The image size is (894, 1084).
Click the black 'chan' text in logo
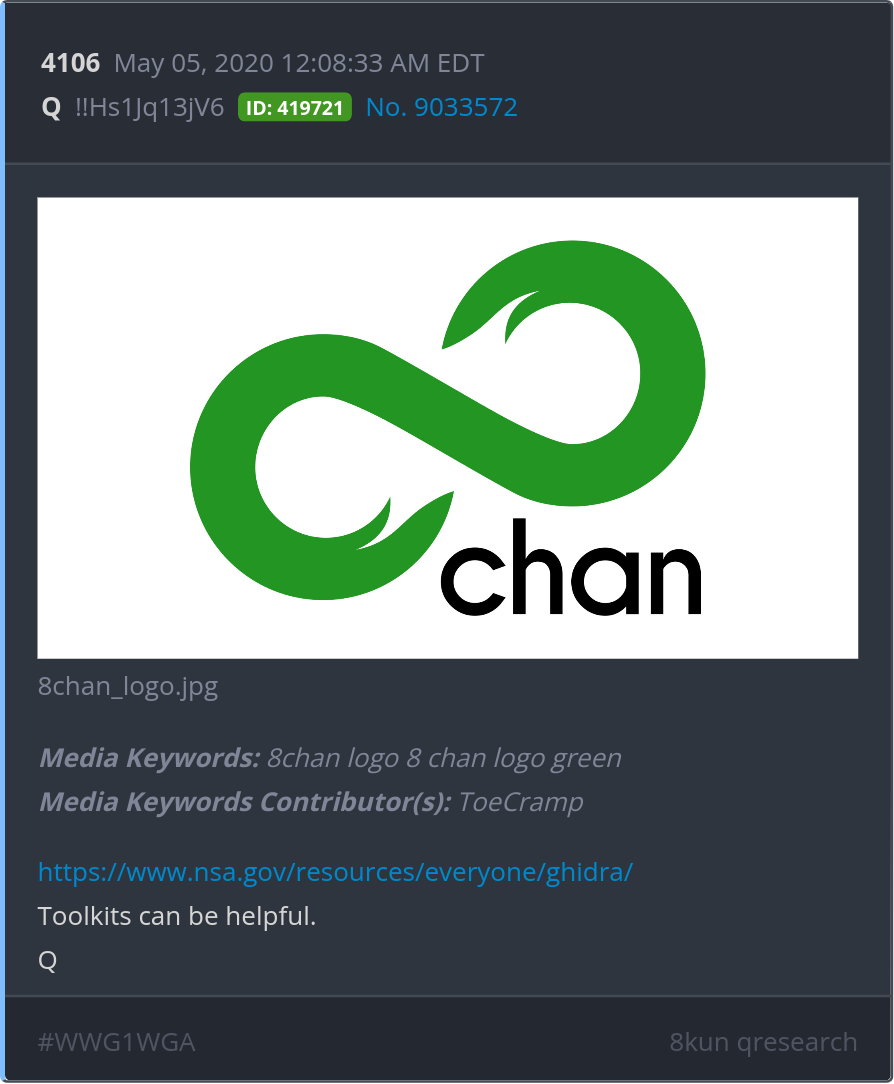[x=571, y=567]
